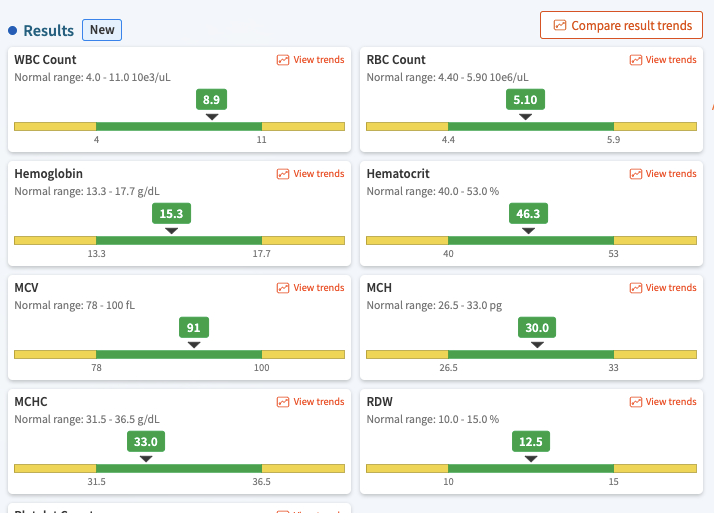Click Normal range 40.0 - 53.0 % text
The height and width of the screenshot is (513, 714).
pos(433,192)
